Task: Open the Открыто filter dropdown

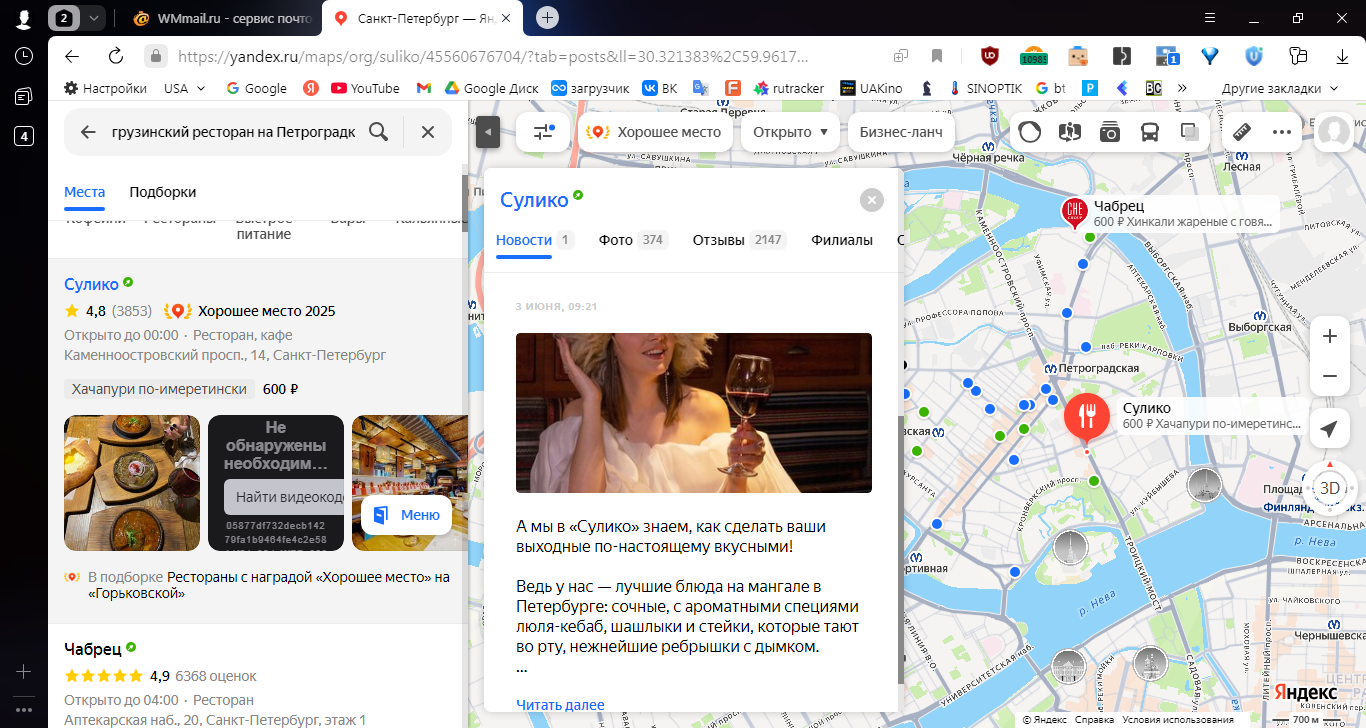Action: click(790, 132)
